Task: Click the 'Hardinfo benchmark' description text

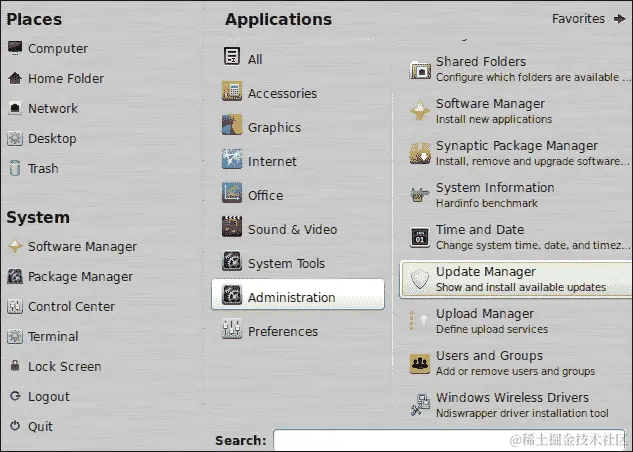Action: pos(487,203)
